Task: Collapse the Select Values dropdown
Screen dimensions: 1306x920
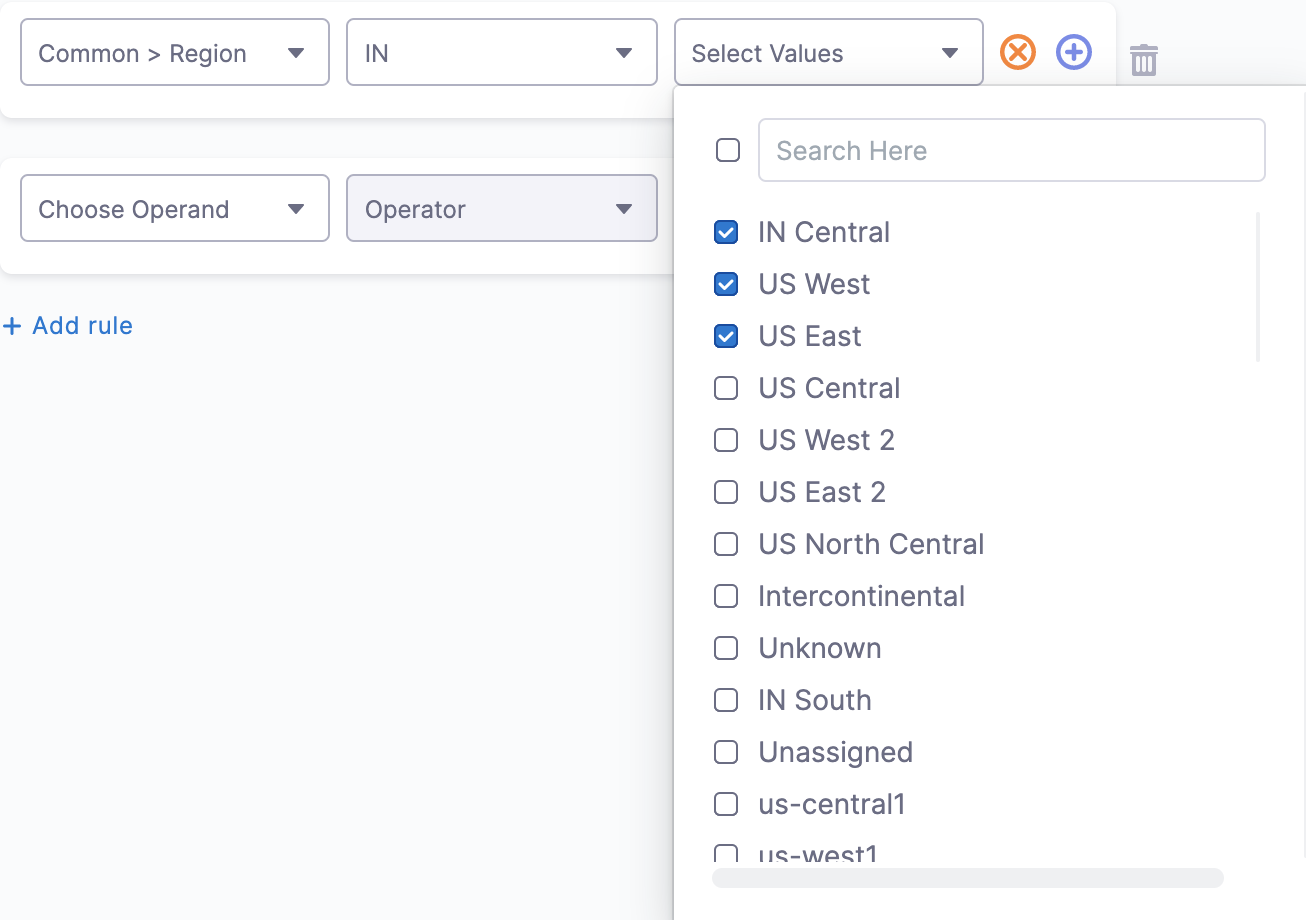Action: 829,52
